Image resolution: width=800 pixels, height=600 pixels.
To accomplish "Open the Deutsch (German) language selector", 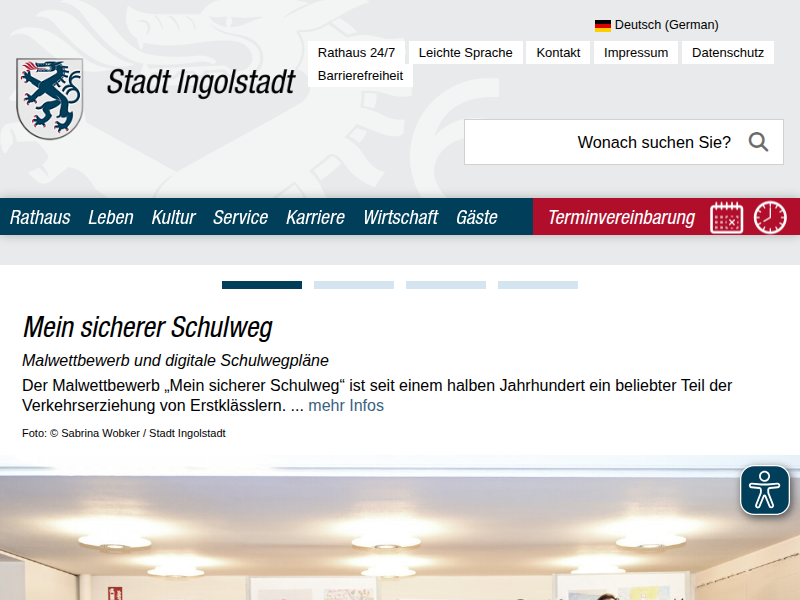I will (665, 25).
